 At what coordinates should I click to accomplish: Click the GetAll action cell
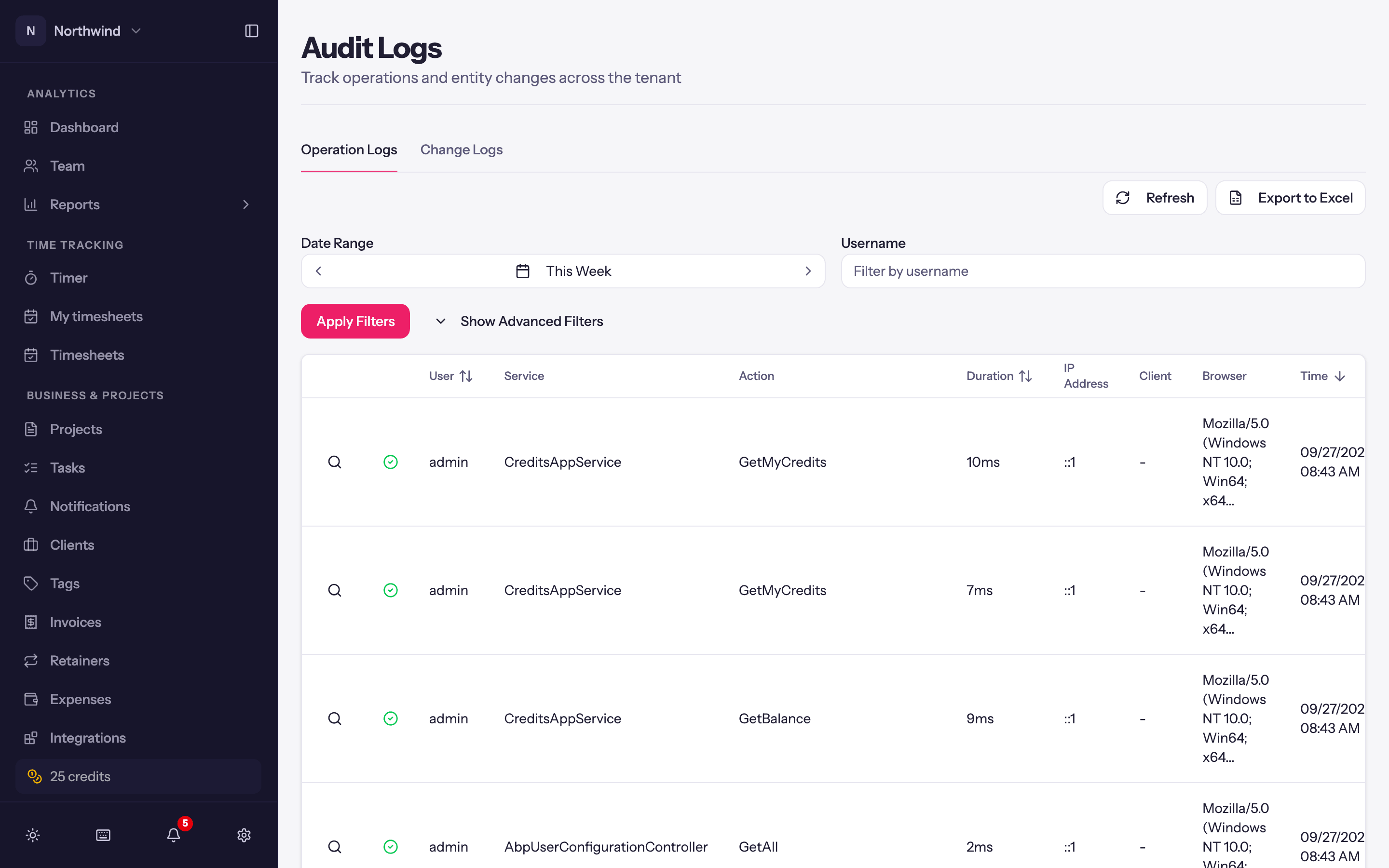coord(758,847)
